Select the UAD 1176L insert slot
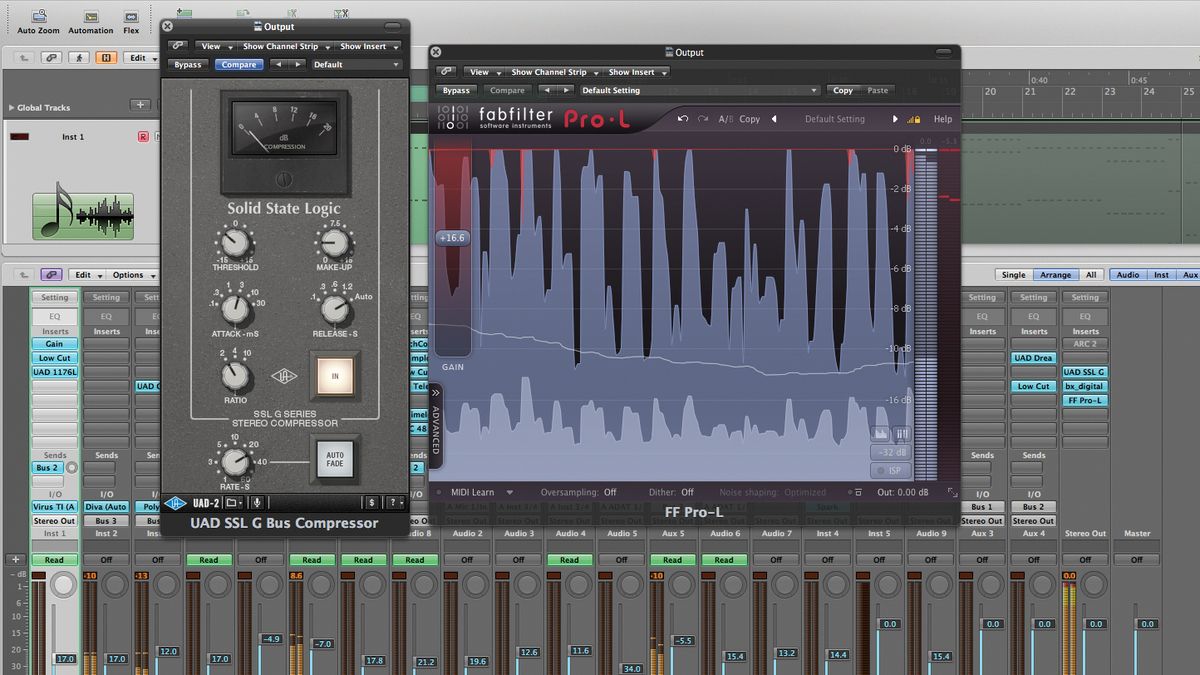 pos(53,371)
